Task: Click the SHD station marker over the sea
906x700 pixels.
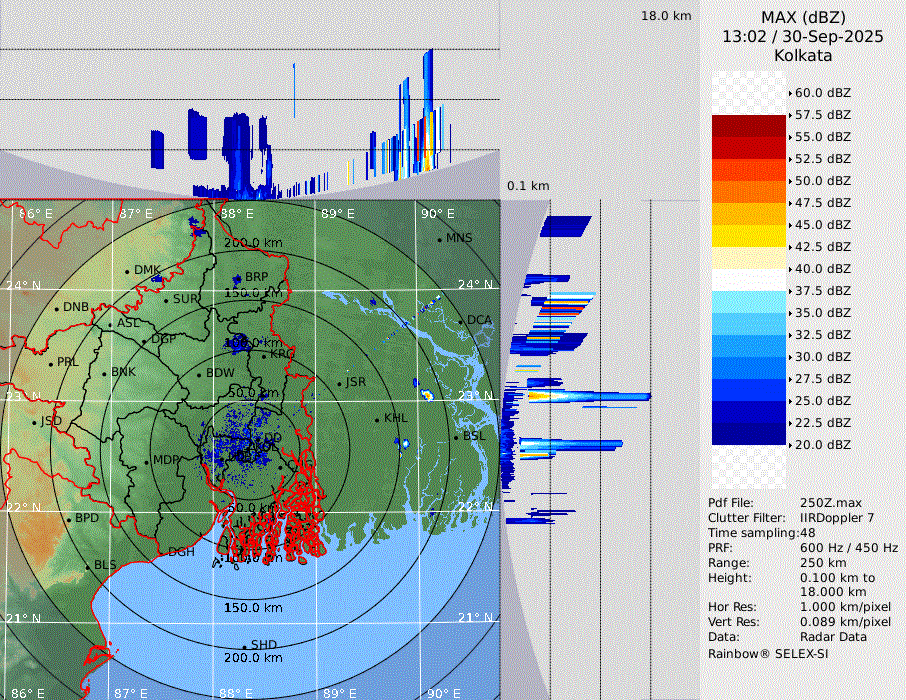Action: [244, 646]
